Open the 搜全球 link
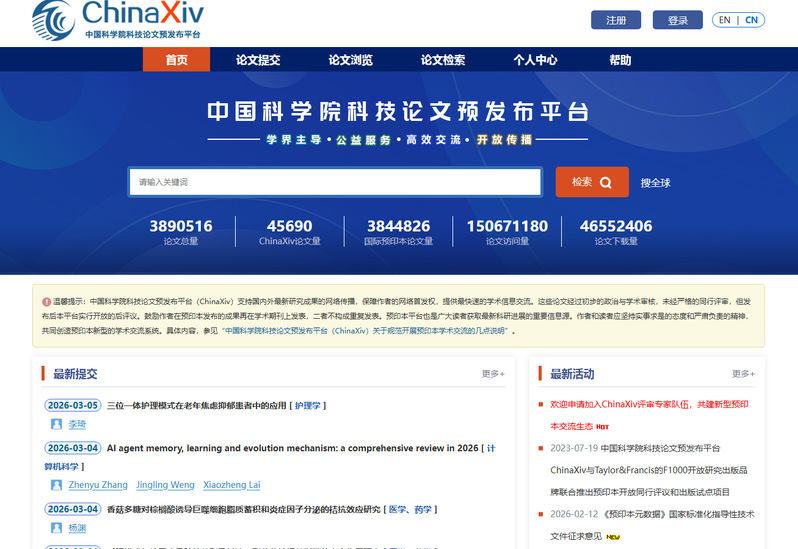Screen dimensions: 798x549 tap(655, 183)
